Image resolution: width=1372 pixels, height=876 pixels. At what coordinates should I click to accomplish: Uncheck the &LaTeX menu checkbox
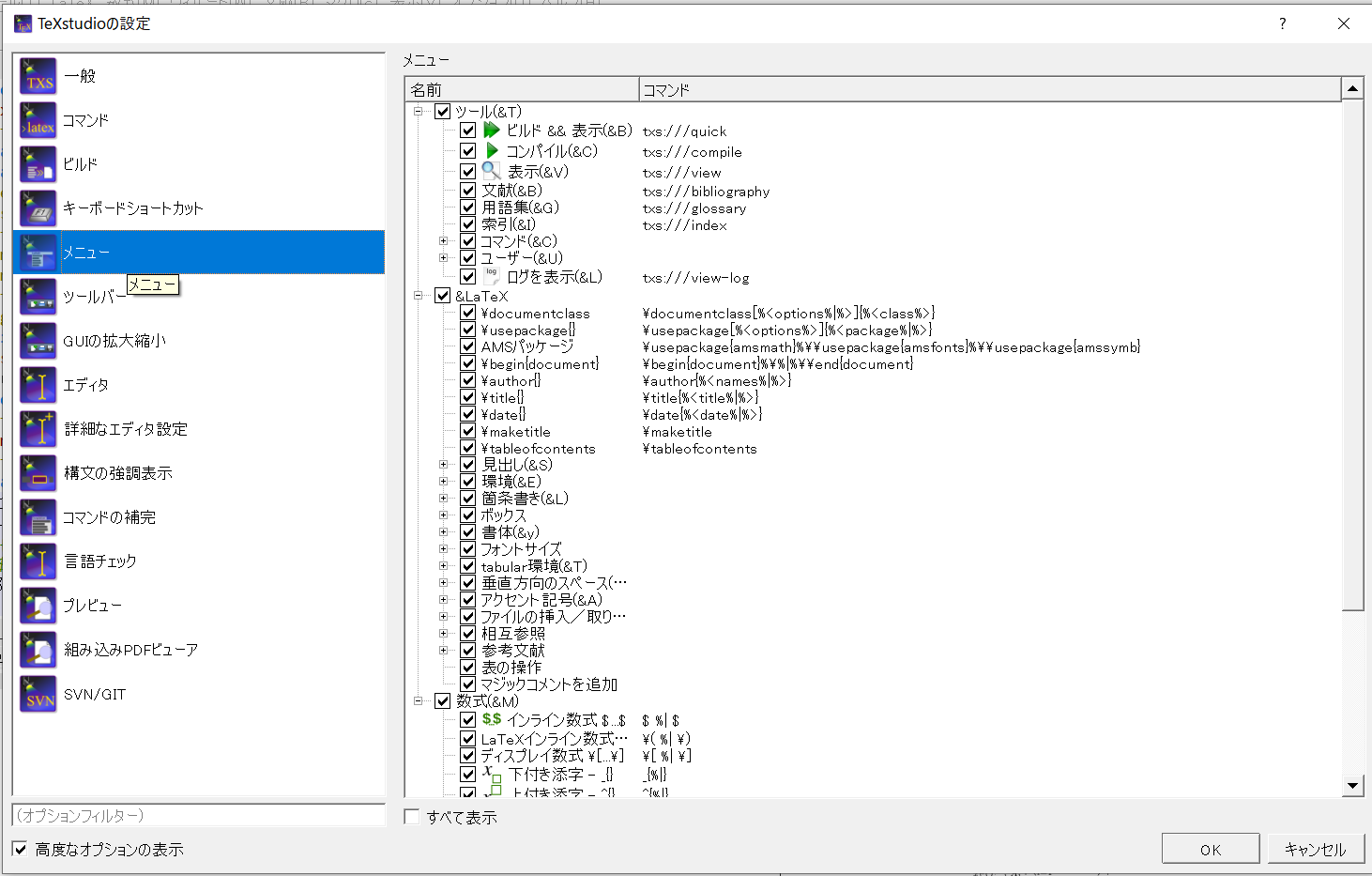coord(443,296)
